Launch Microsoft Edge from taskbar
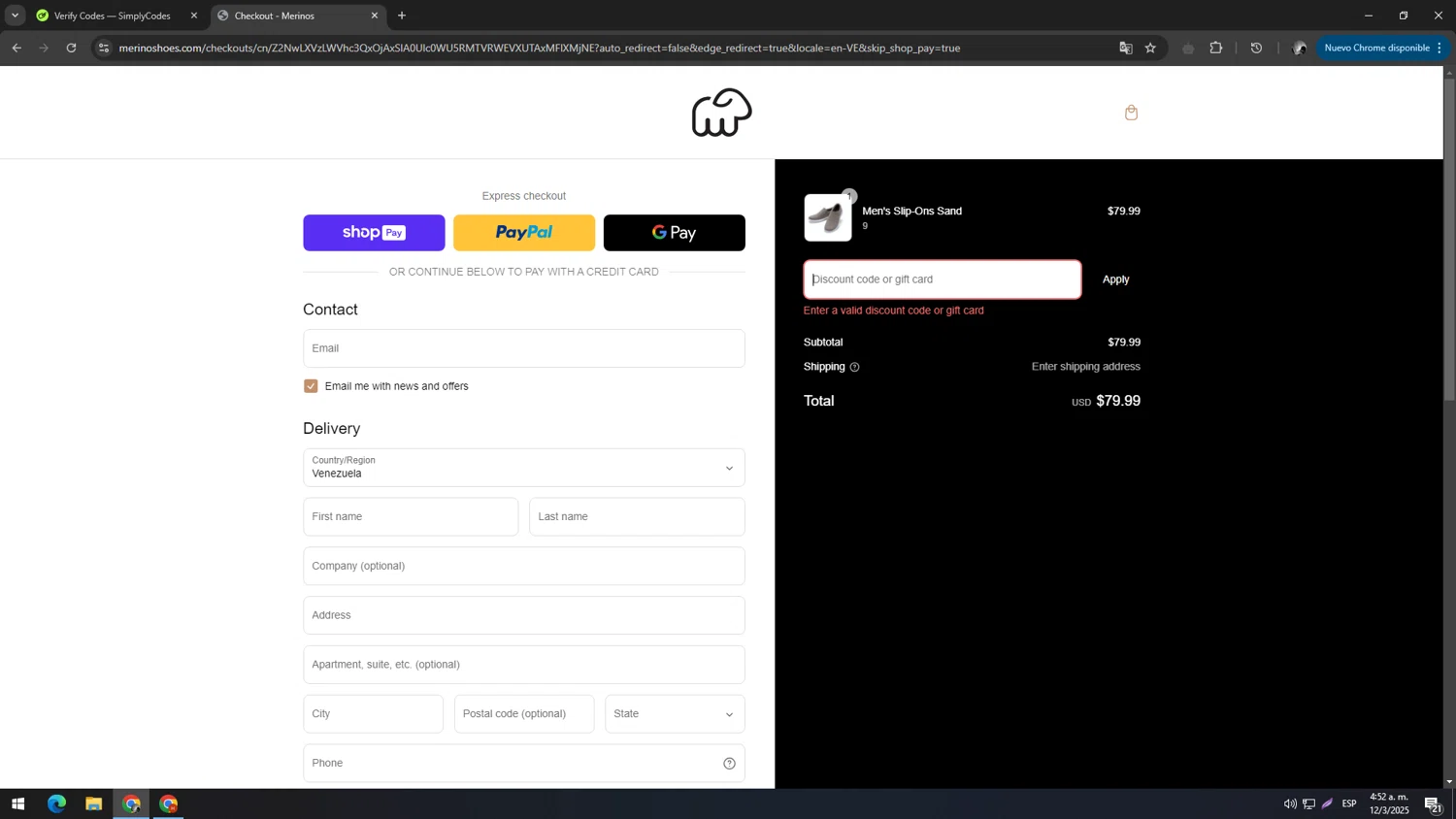The image size is (1456, 819). tap(56, 803)
